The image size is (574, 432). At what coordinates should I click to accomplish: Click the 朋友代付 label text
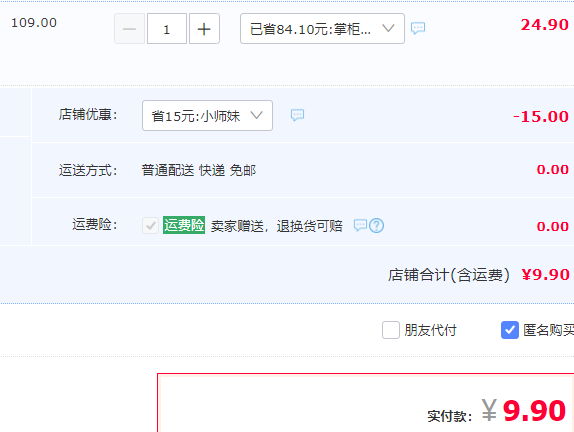[430, 330]
